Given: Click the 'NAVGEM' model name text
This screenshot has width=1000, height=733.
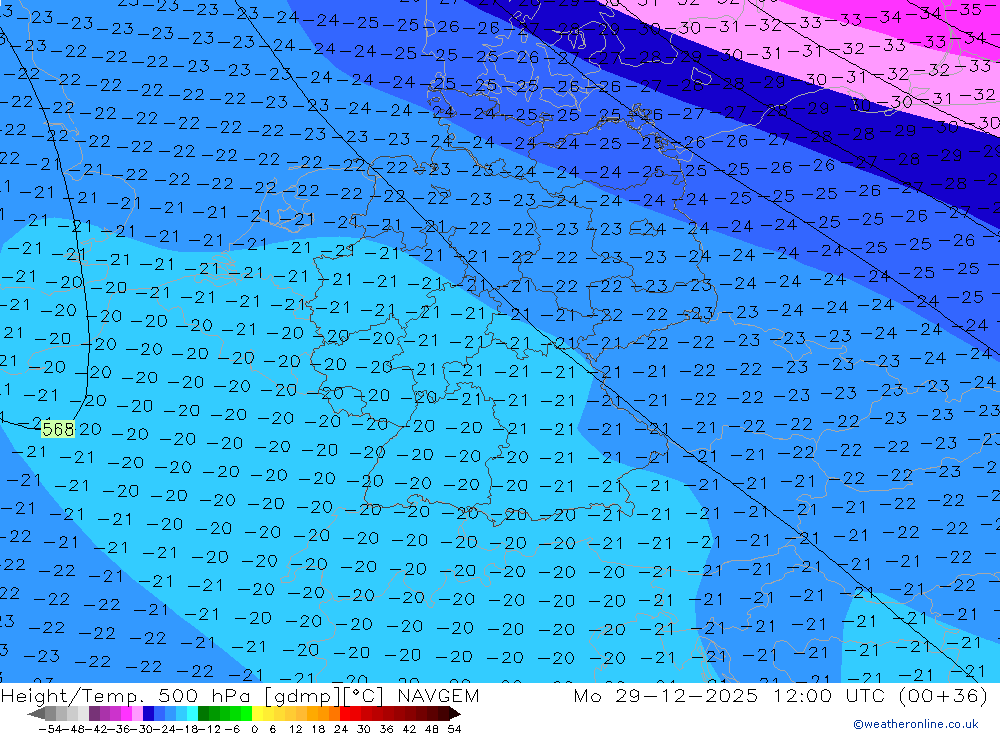Looking at the screenshot, I should click(x=438, y=695).
